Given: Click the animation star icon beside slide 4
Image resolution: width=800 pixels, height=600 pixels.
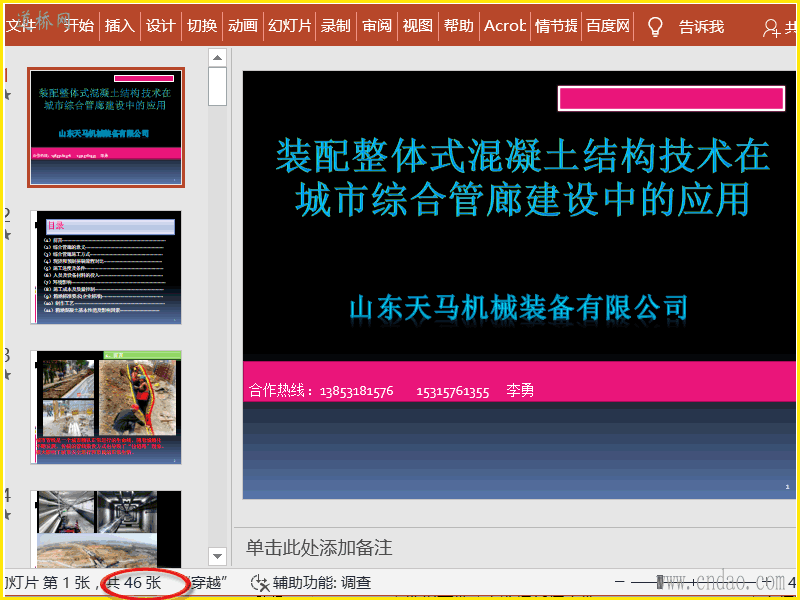Looking at the screenshot, I should click(8, 515).
